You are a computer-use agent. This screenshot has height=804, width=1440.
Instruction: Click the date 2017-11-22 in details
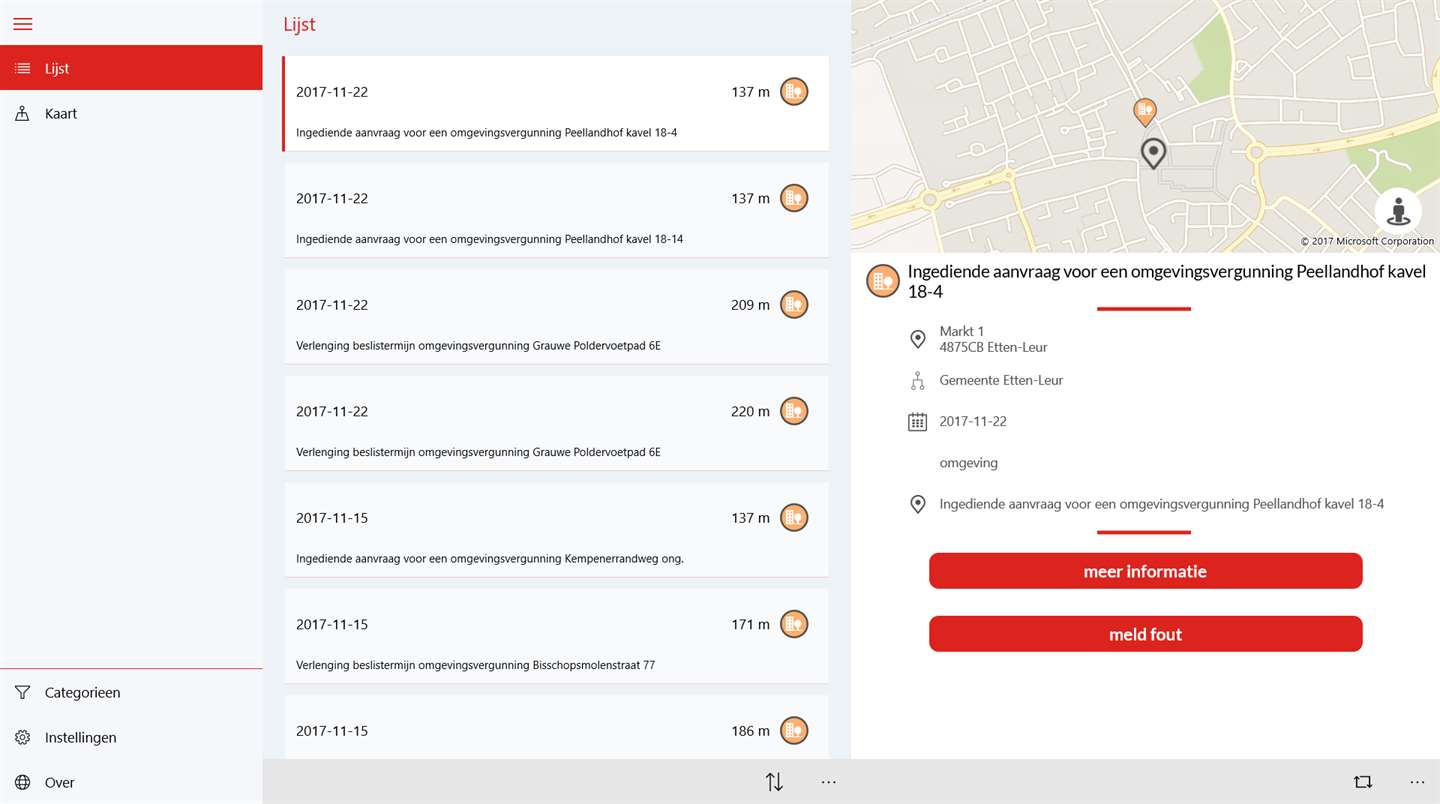point(973,421)
